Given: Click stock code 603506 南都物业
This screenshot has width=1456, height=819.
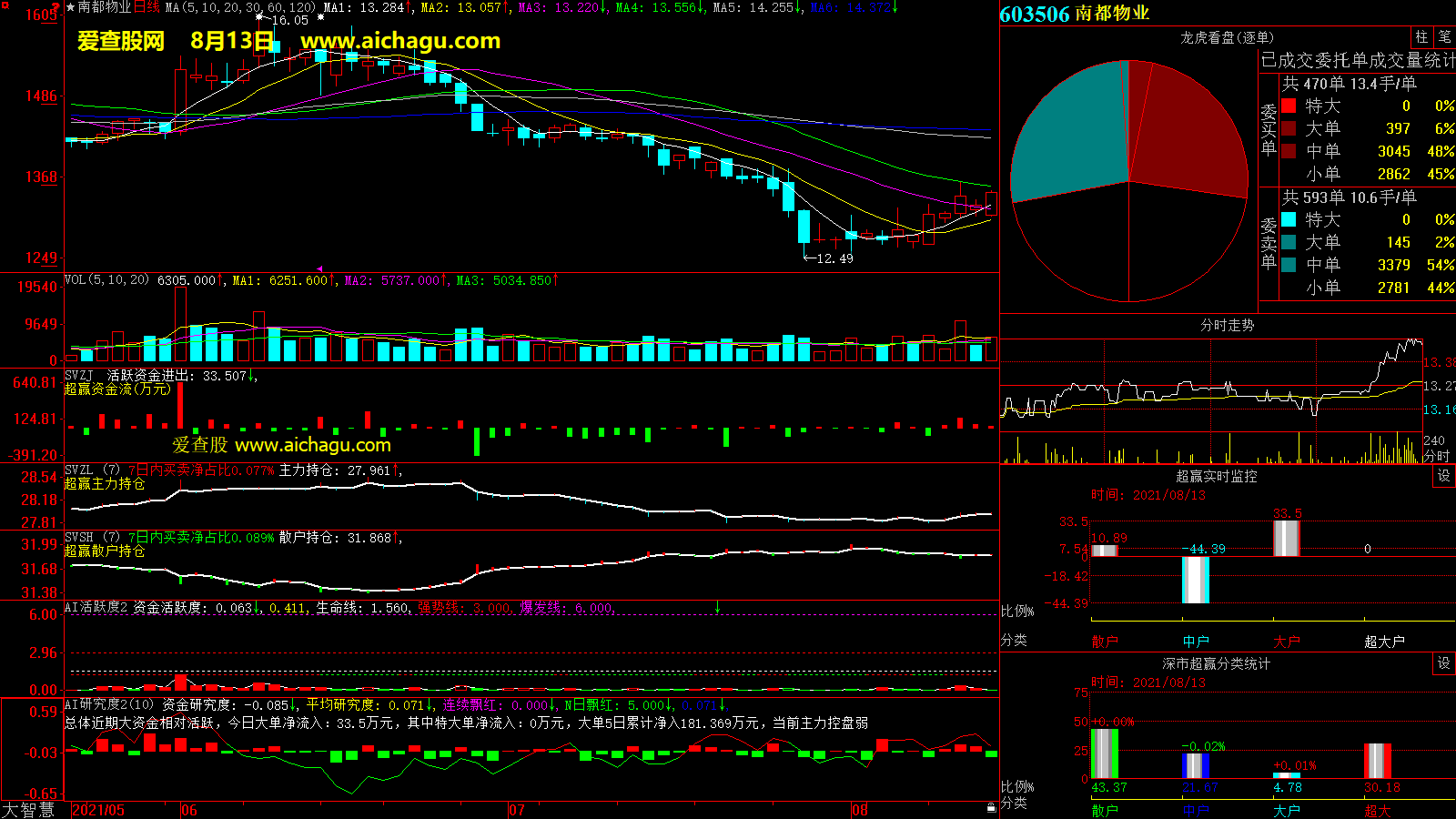Looking at the screenshot, I should (1074, 14).
